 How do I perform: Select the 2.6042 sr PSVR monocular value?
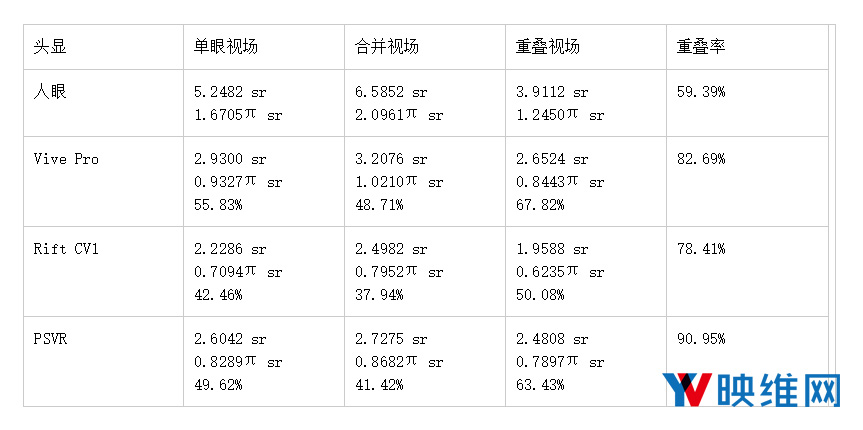pyautogui.click(x=230, y=339)
